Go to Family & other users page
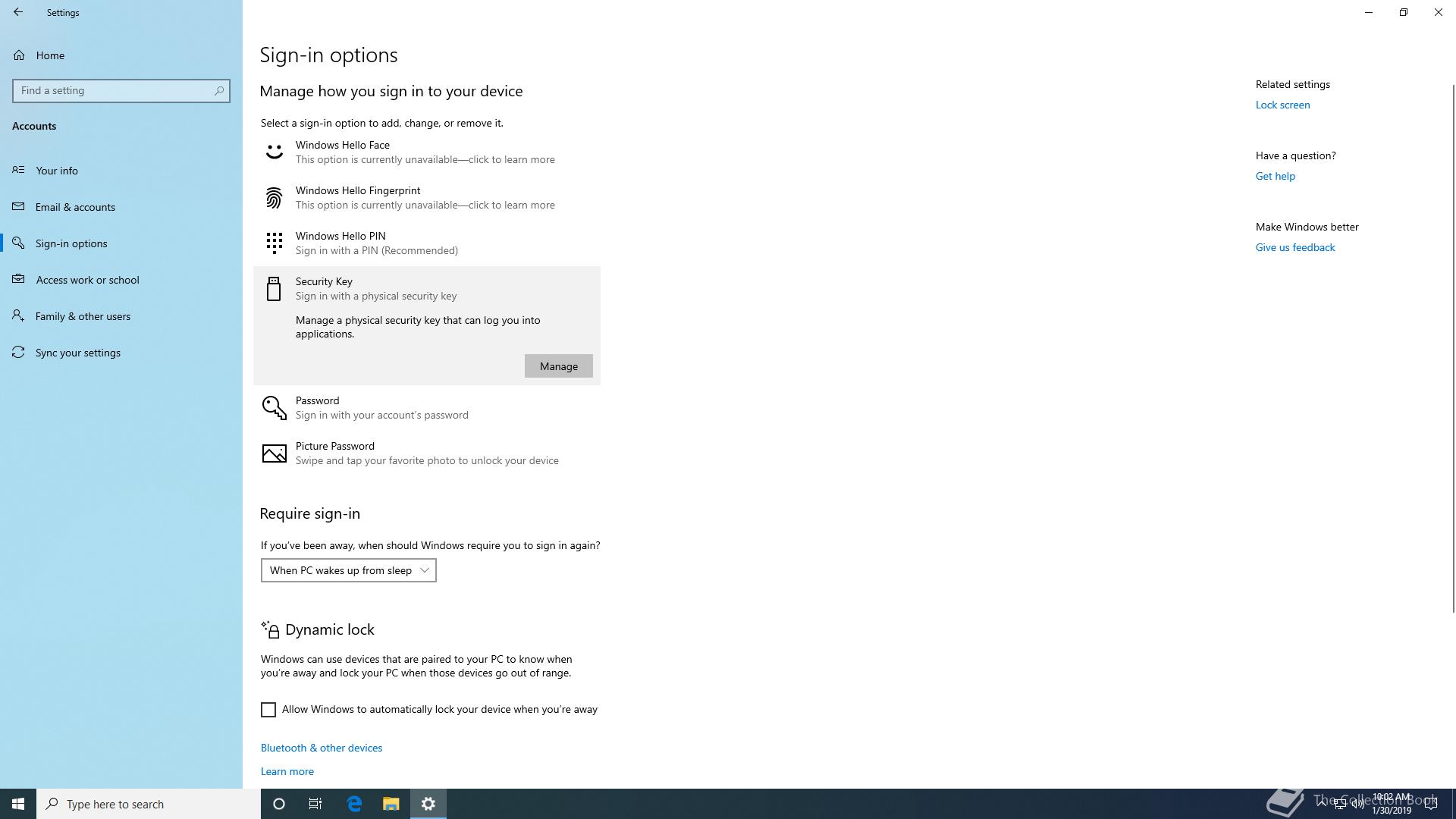Viewport: 1456px width, 819px height. coord(121,315)
